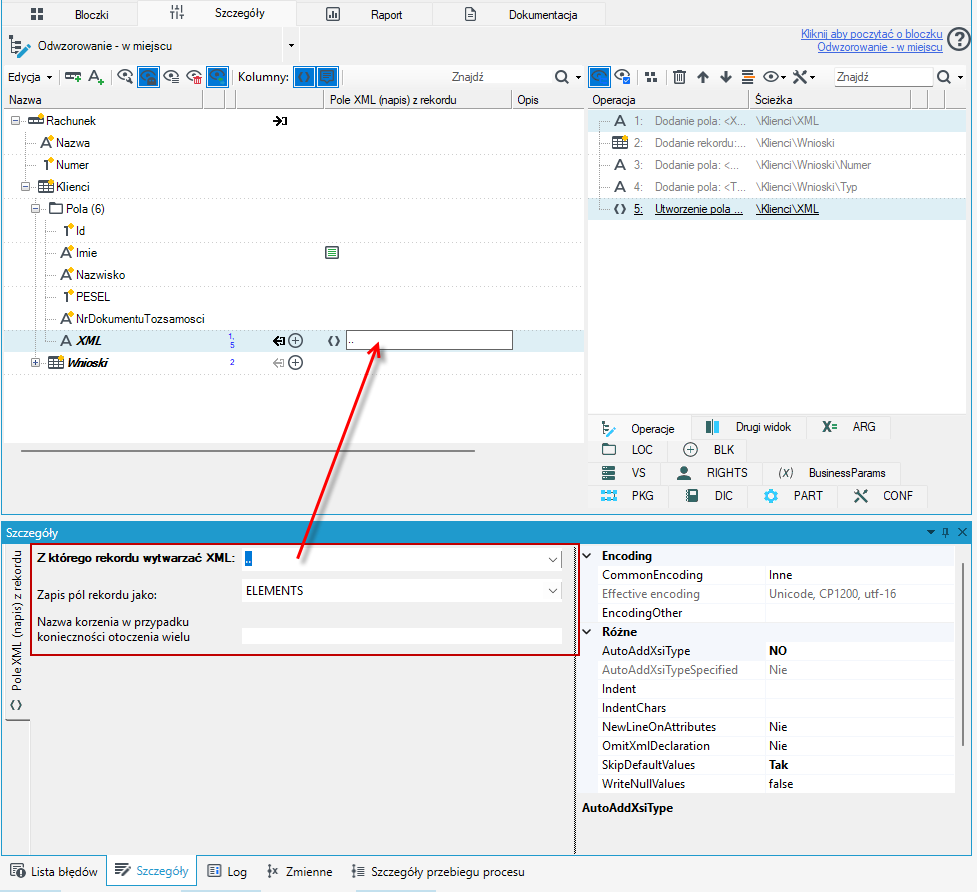Move operation up with the up arrow
The image size is (977, 892).
[x=703, y=77]
